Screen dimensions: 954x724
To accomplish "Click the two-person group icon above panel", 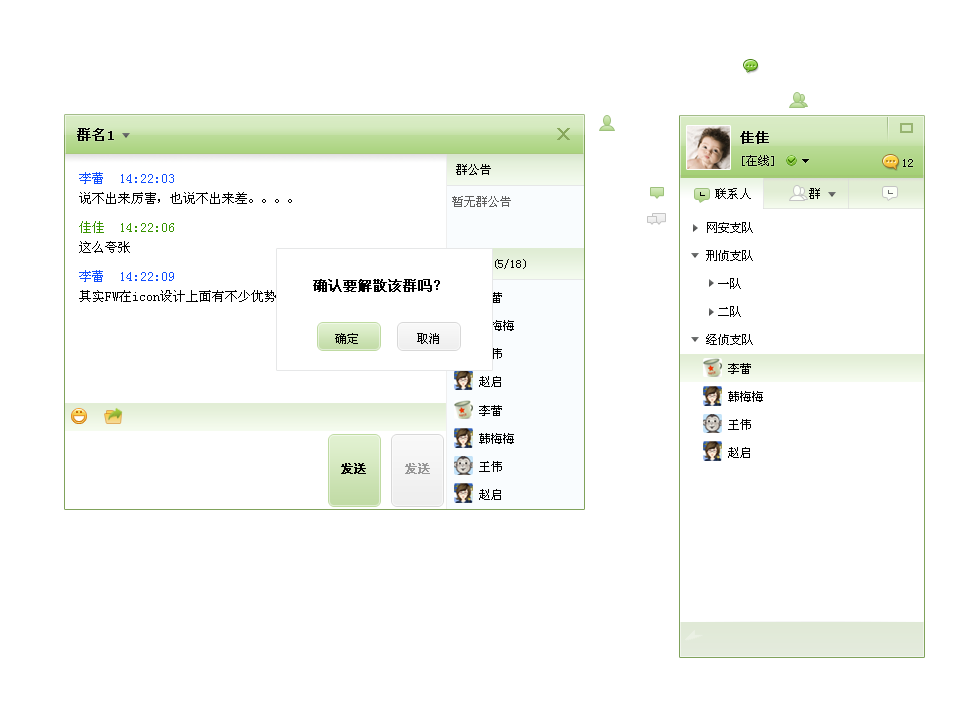I will [798, 100].
